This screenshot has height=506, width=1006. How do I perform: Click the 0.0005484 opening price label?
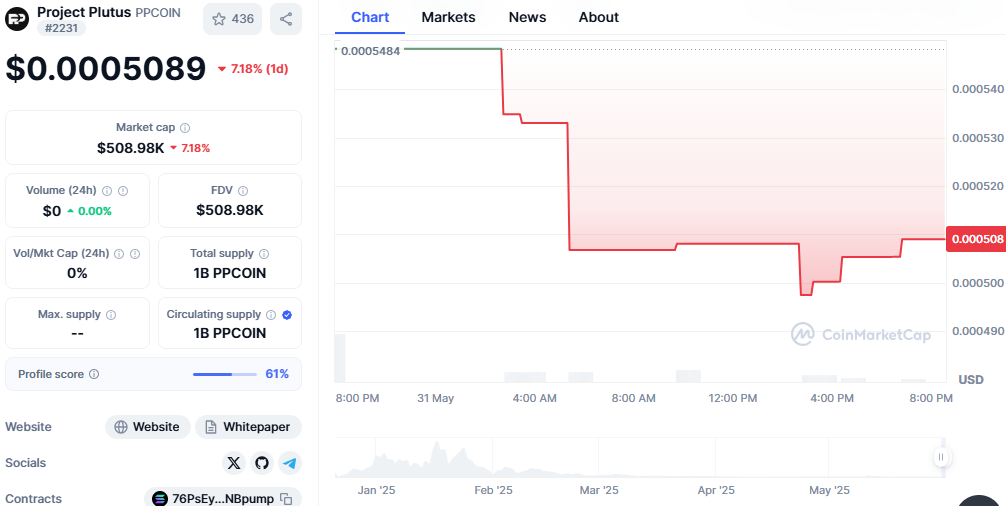point(370,51)
